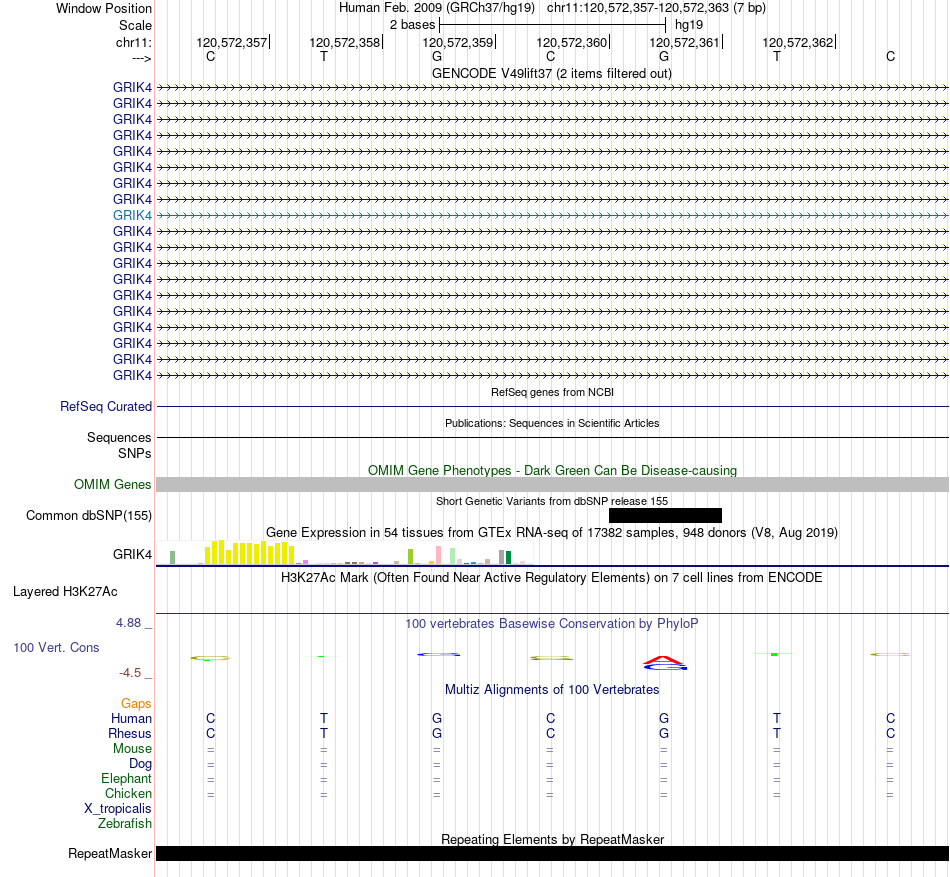Viewport: 950px width, 877px height.
Task: Click the SNPs track label
Action: click(135, 453)
